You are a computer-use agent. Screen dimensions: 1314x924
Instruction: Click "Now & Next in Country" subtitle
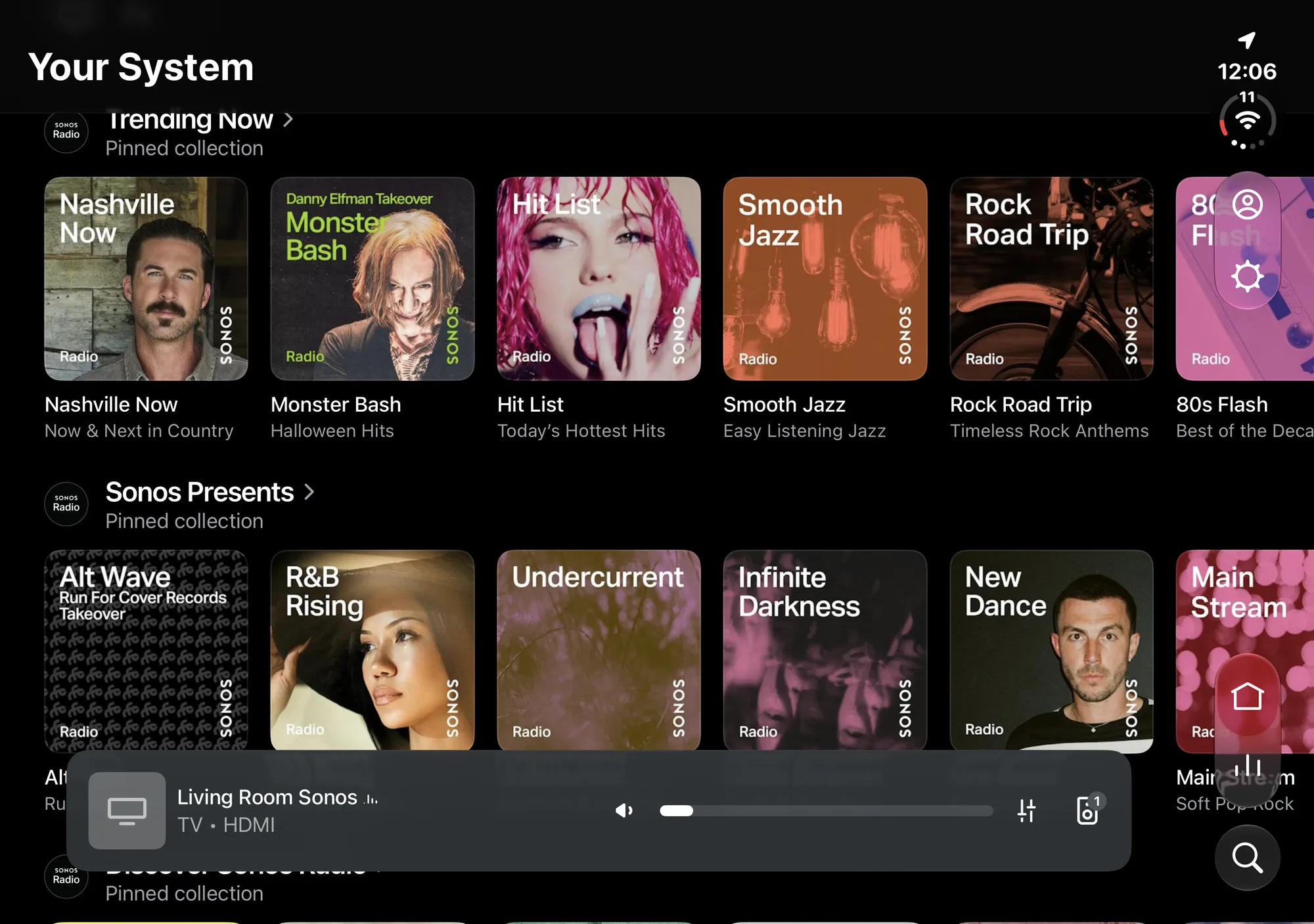(x=139, y=431)
